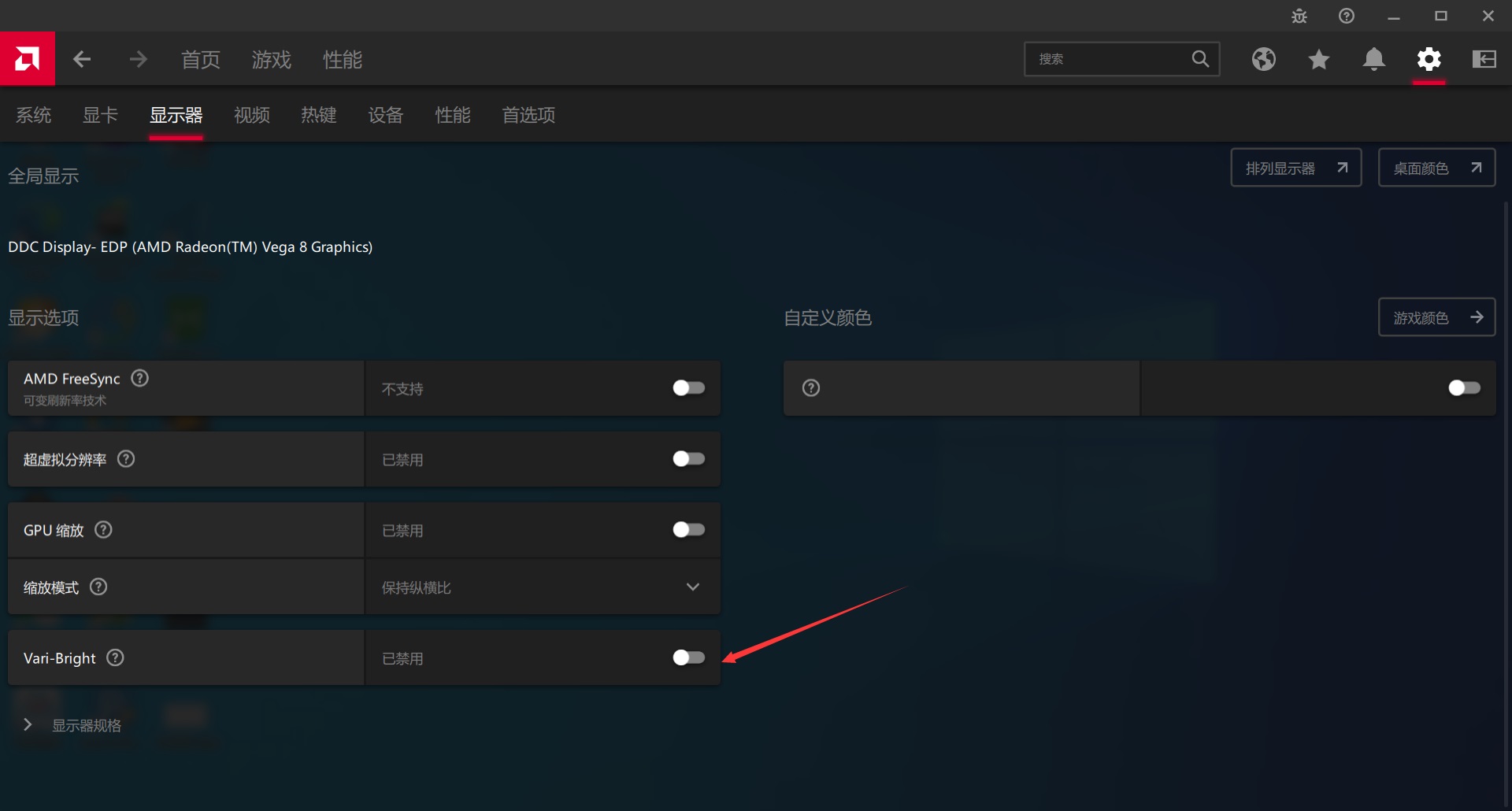Show 缩放模式 help icon
The width and height of the screenshot is (1512, 811).
pyautogui.click(x=98, y=587)
